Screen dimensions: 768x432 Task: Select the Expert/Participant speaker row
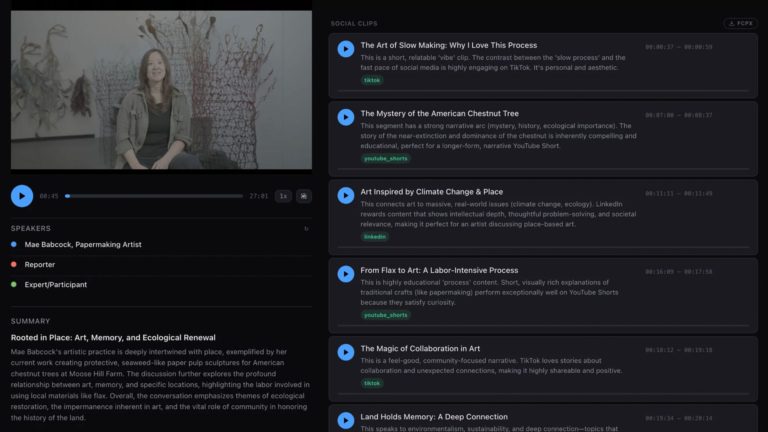pyautogui.click(x=161, y=285)
